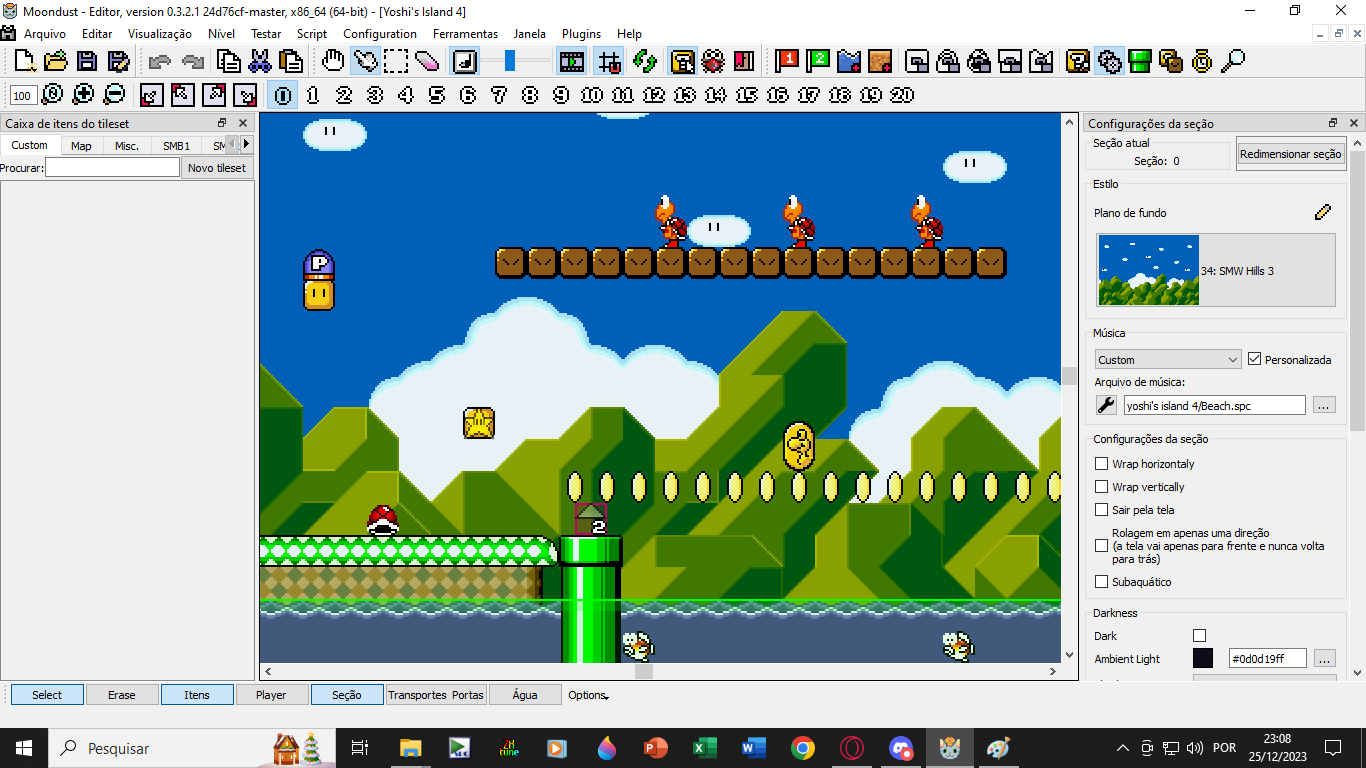Viewport: 1366px width, 768px height.
Task: Switch to the Misc. tileset tab
Action: click(x=127, y=145)
